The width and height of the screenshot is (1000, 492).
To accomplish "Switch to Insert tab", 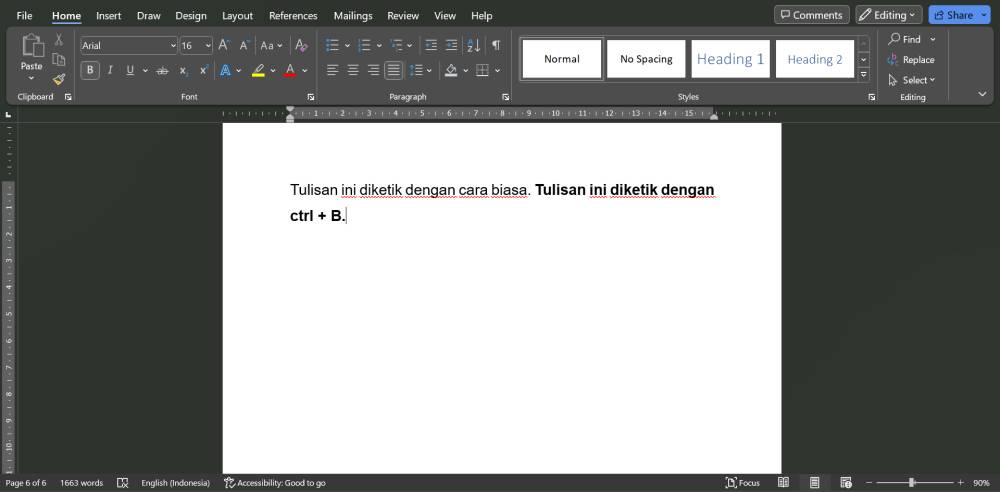I will pos(108,15).
